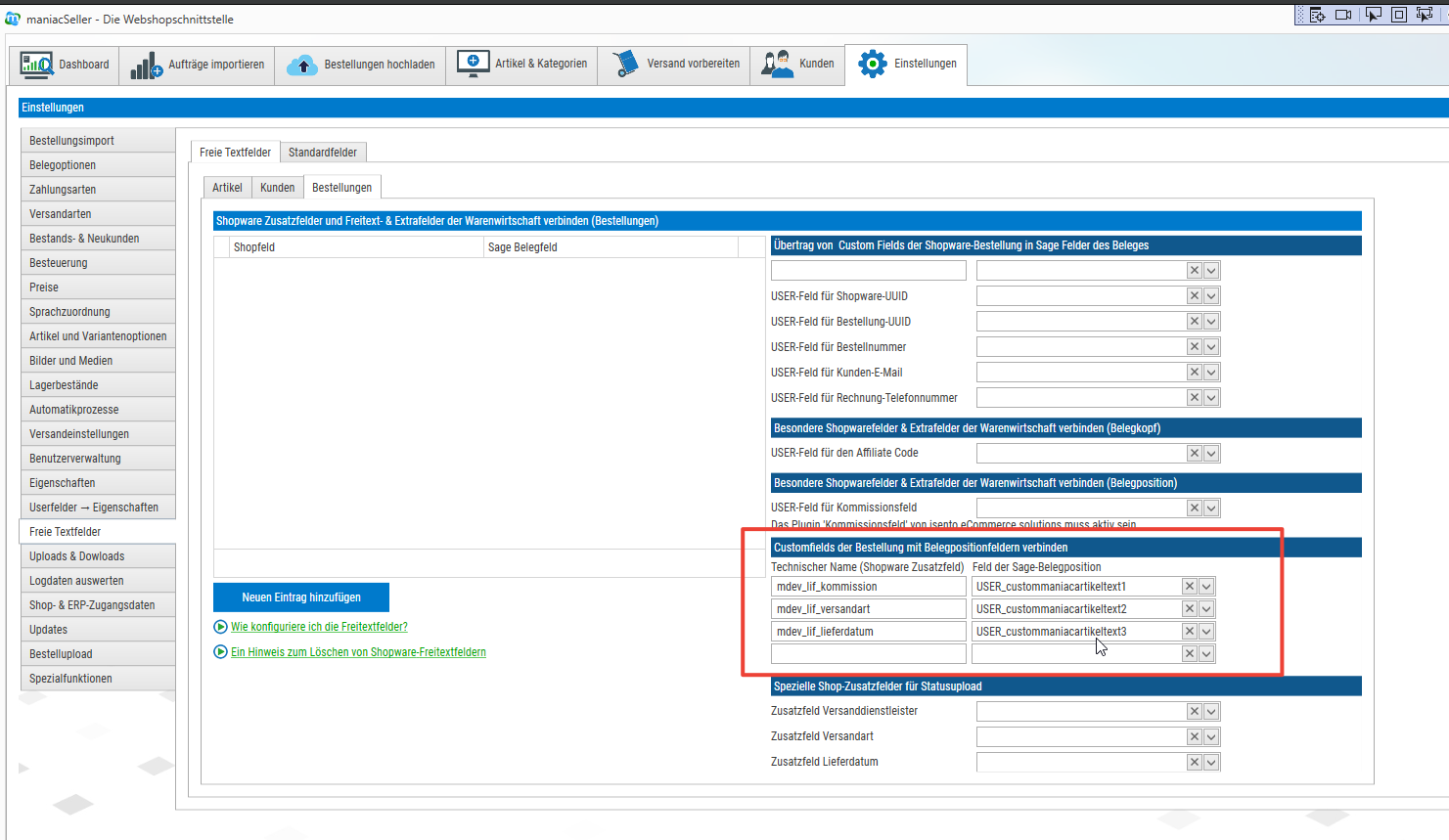This screenshot has width=1449, height=840.
Task: Switch to the Kunden sub-tab
Action: click(x=278, y=188)
